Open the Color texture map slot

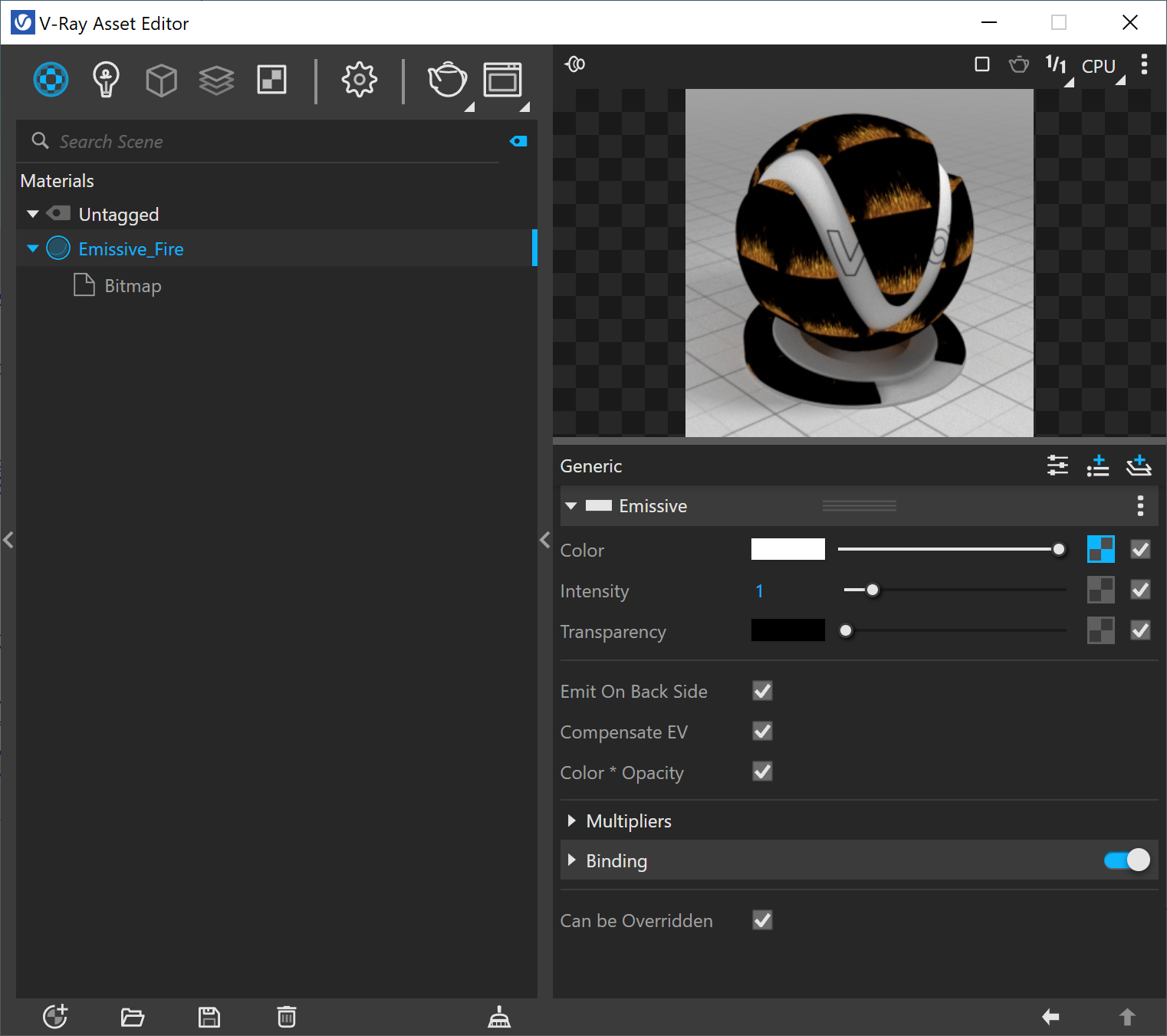tap(1101, 549)
